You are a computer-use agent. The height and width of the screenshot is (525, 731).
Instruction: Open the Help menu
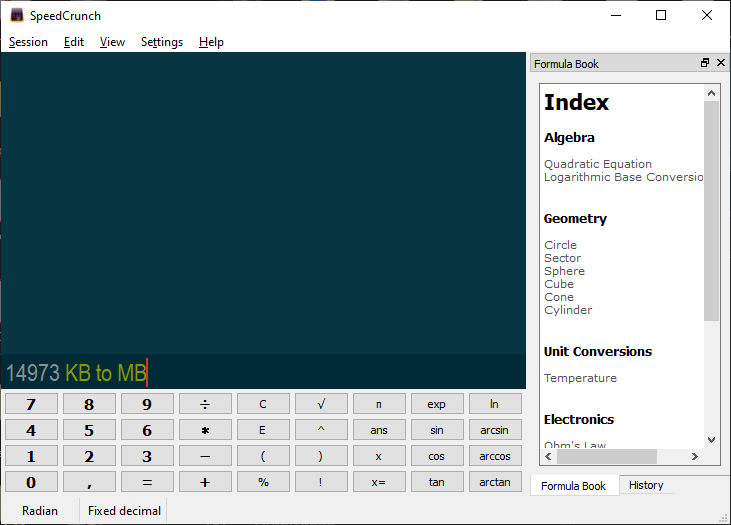click(211, 42)
